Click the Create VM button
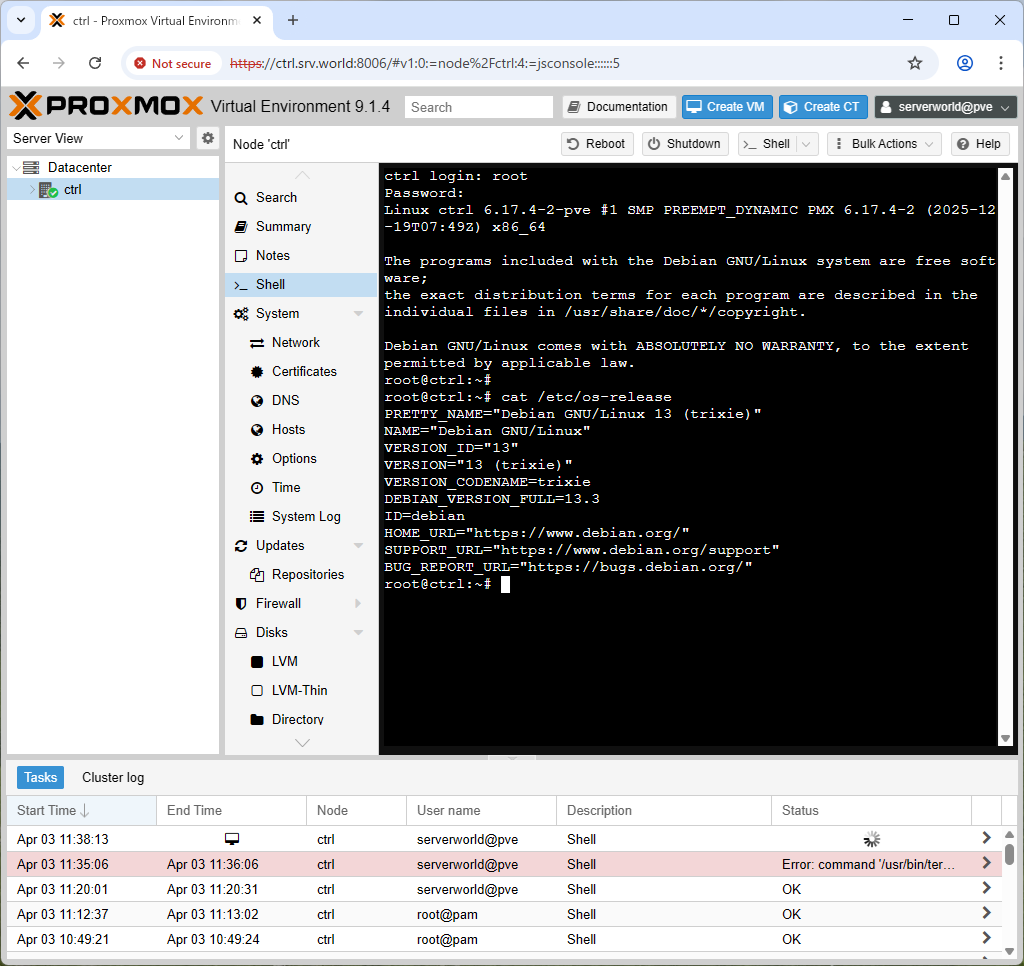 727,107
